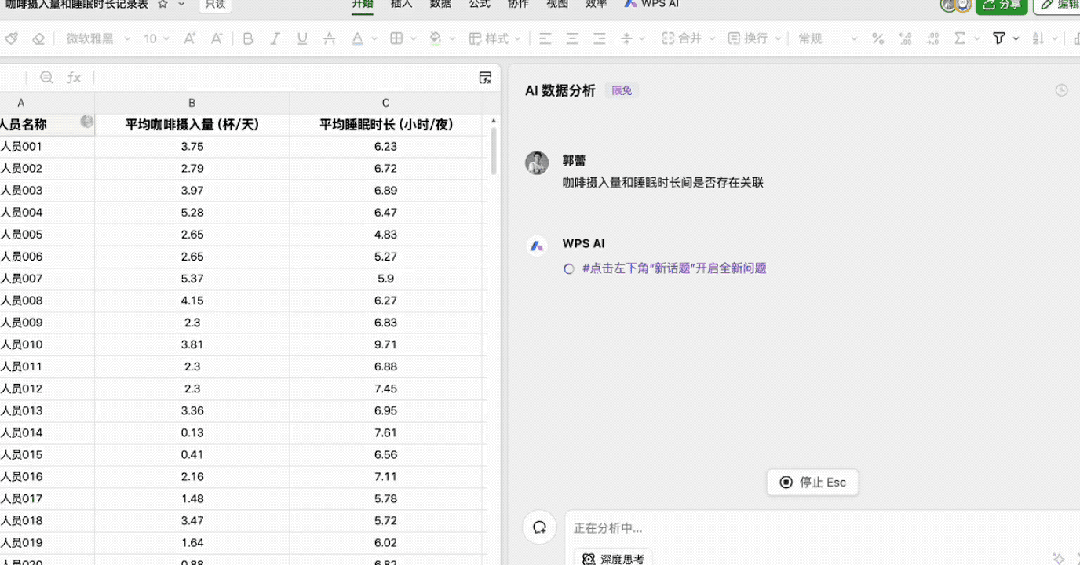Expand the font size dropdown
1080x565 pixels.
coord(156,39)
